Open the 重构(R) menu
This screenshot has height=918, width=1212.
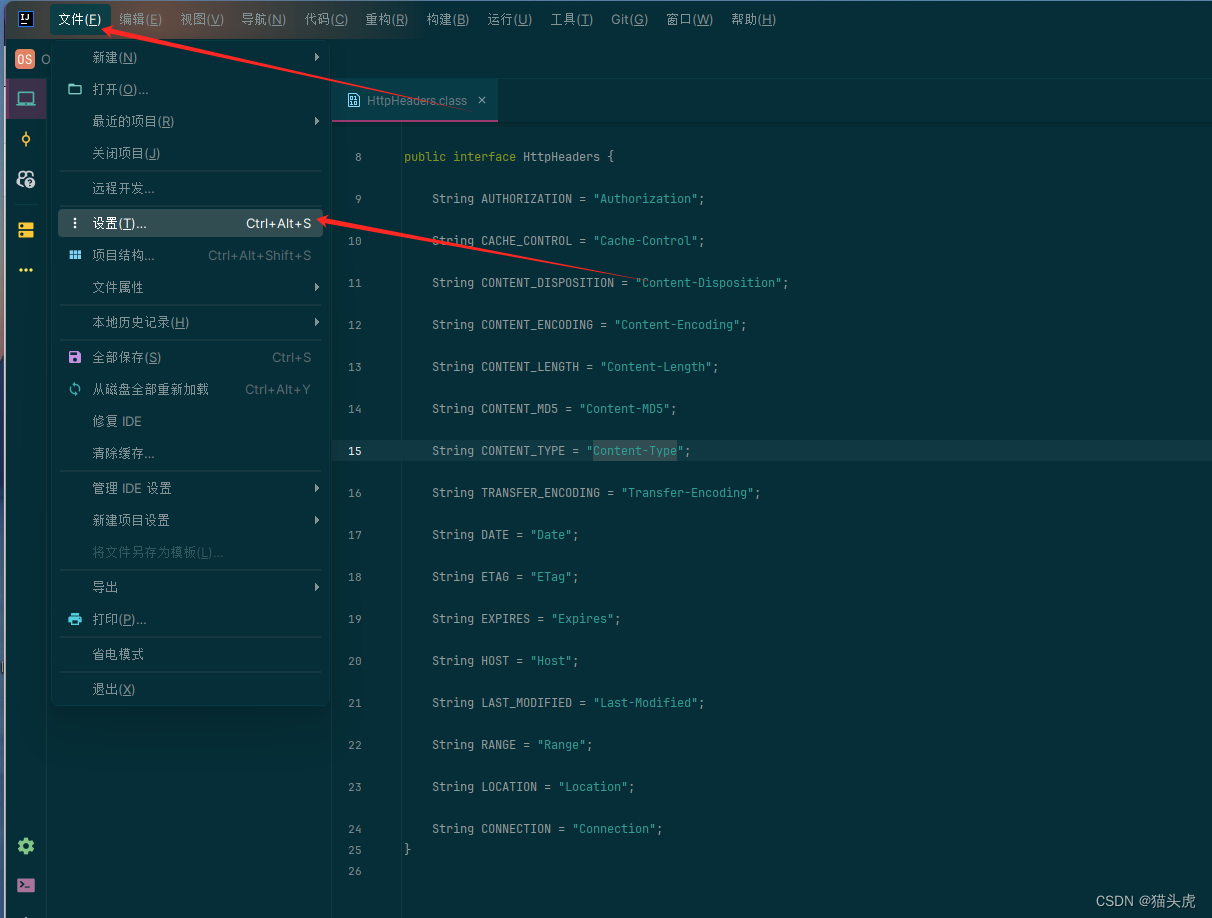386,19
